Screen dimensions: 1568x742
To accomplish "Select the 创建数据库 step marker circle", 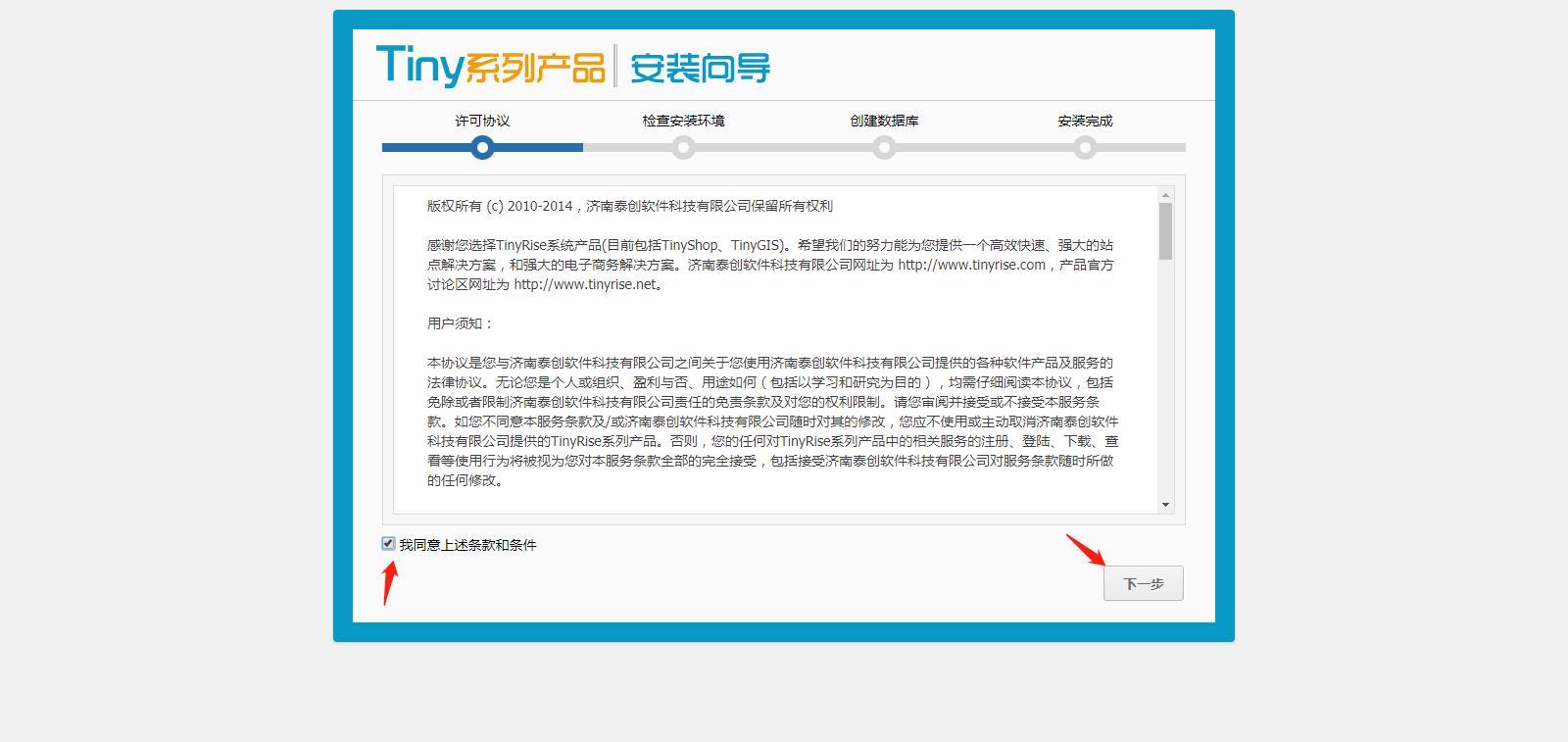I will [885, 147].
